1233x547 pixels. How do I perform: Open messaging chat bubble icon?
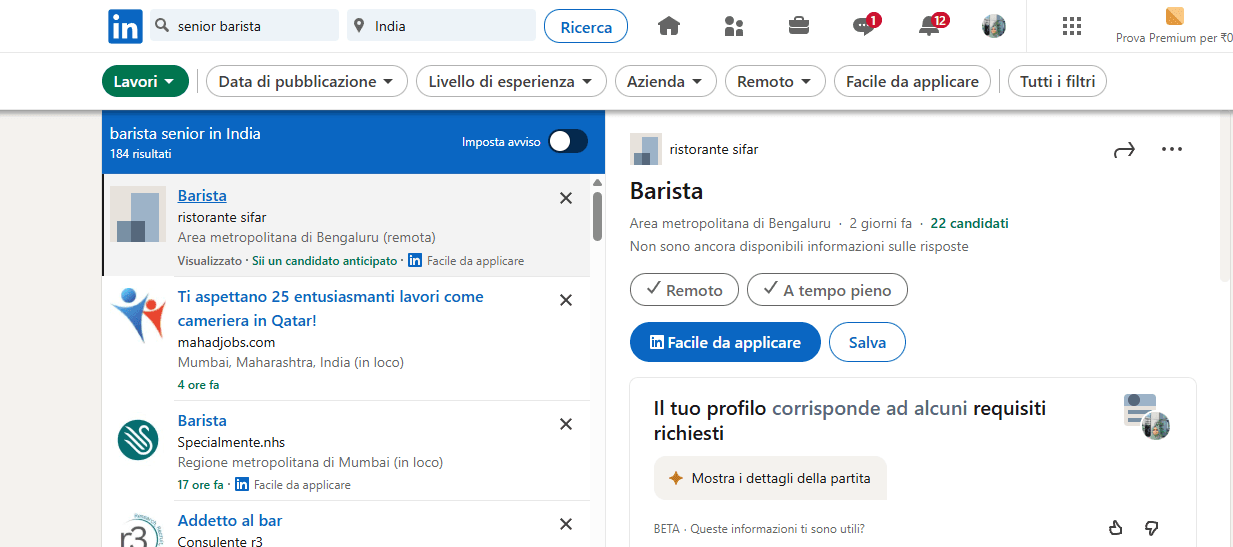coord(864,27)
